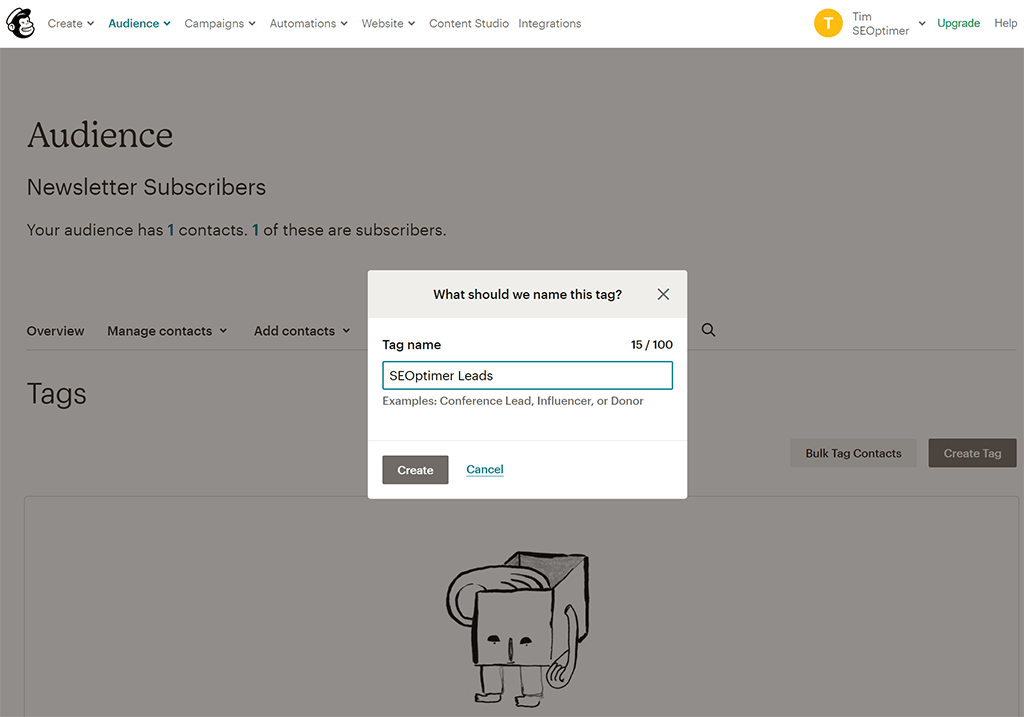Click the Mailchimp monkey logo
Screen dimensions: 1024x717
[20, 23]
